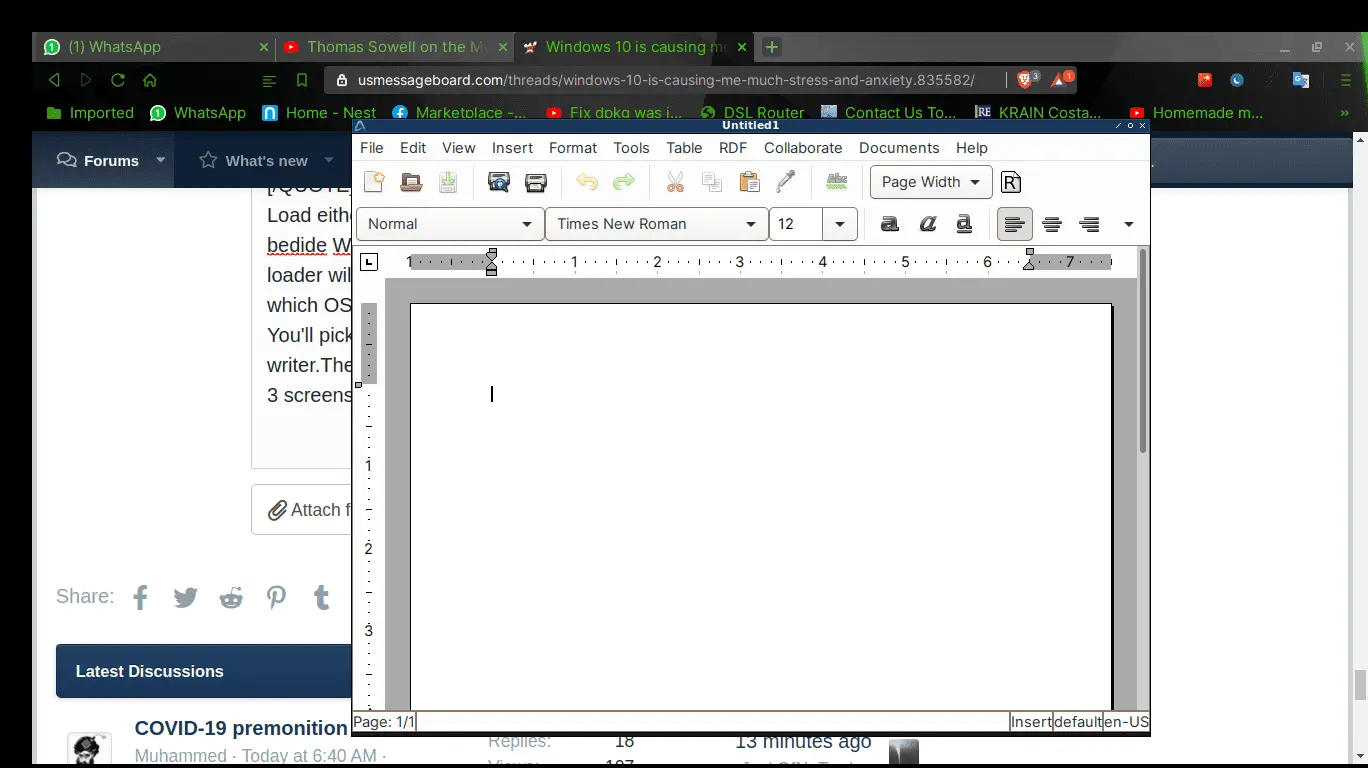Screen dimensions: 1368x768
Task: Toggle underline text formatting
Action: (x=964, y=224)
